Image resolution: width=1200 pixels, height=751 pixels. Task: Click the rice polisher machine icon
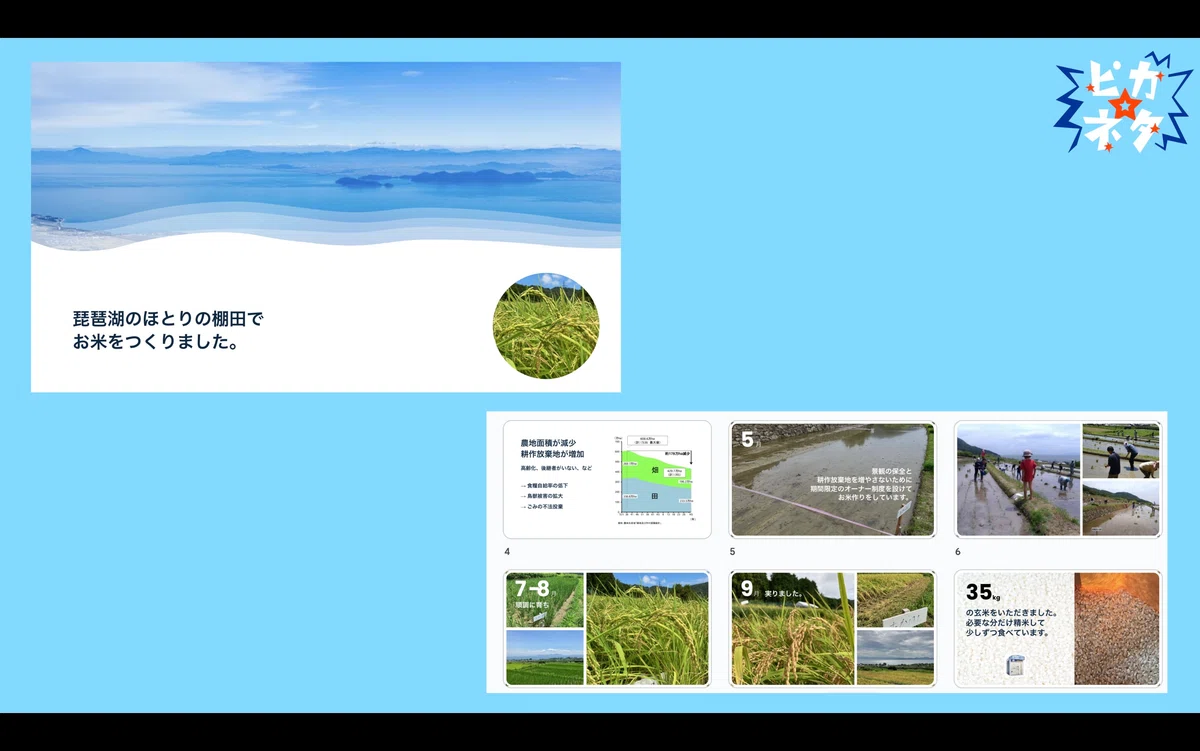click(x=1014, y=665)
